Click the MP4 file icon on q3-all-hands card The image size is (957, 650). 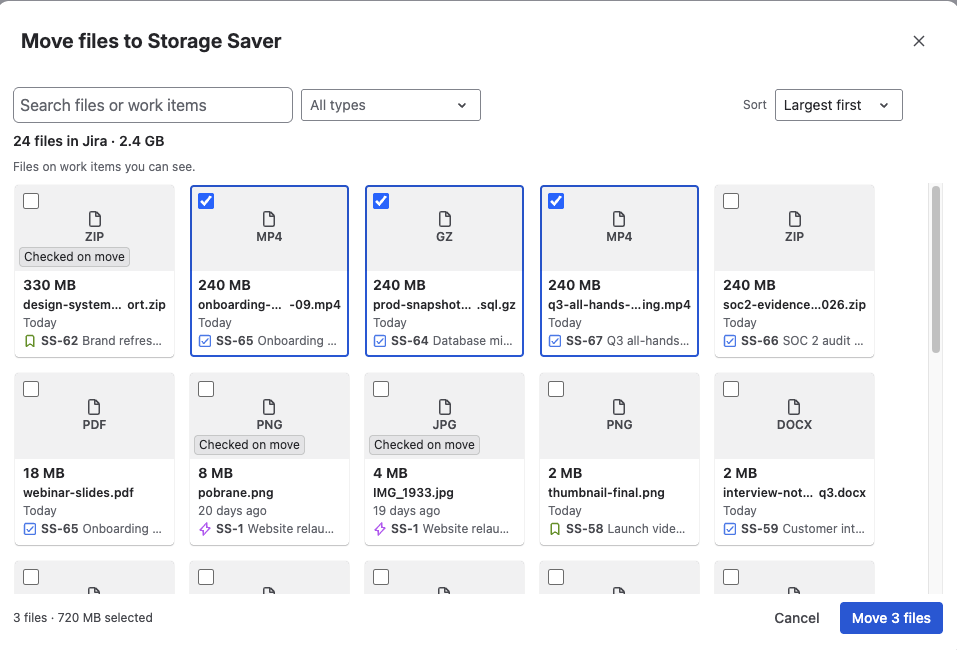click(x=619, y=219)
